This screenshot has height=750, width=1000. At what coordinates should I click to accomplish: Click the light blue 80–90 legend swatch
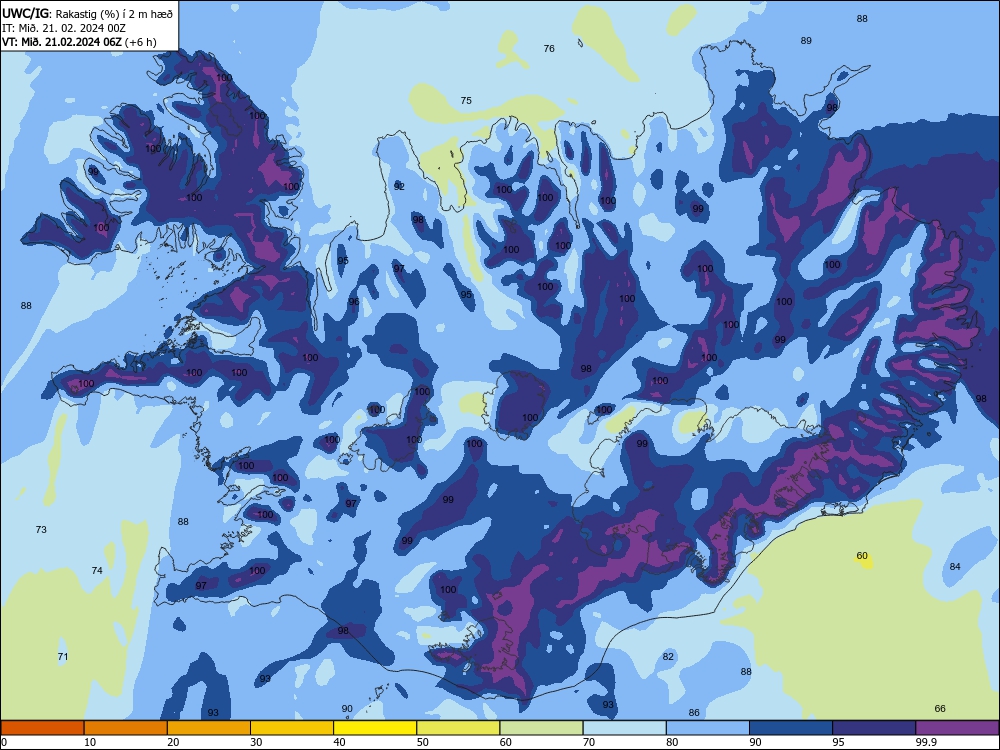click(x=708, y=728)
